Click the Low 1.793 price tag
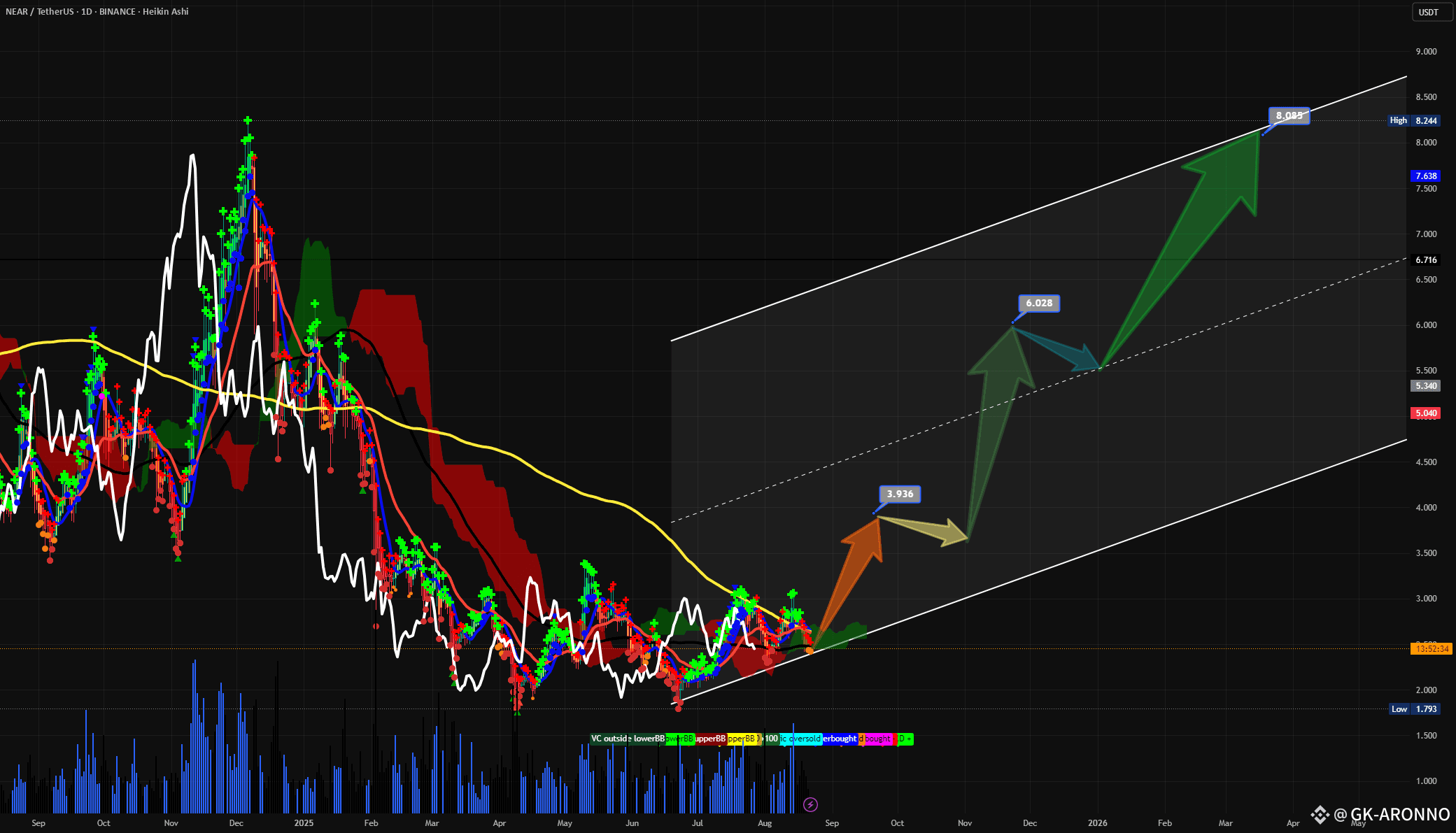This screenshot has width=1456, height=833. coord(1414,709)
